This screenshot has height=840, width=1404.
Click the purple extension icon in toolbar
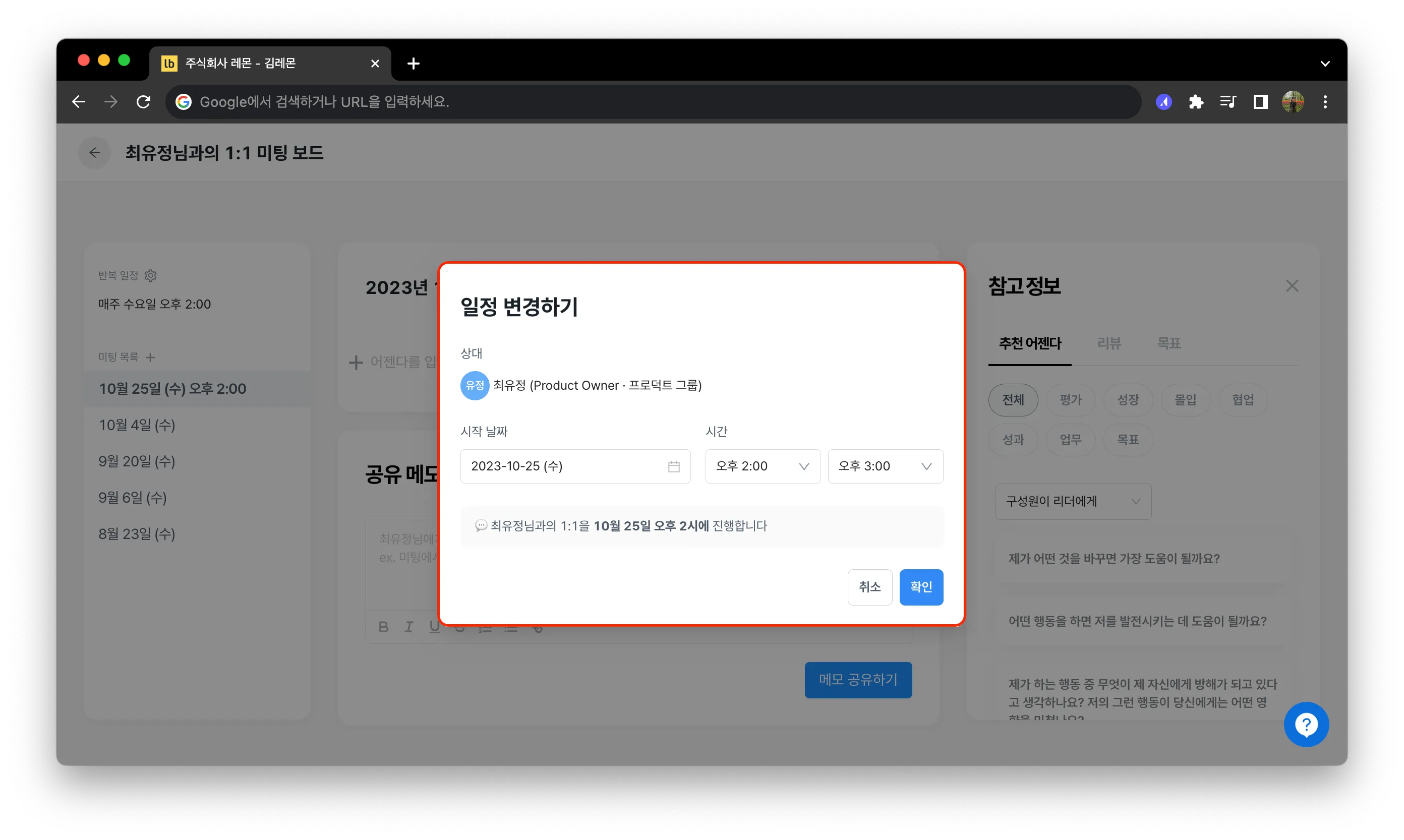[1163, 102]
